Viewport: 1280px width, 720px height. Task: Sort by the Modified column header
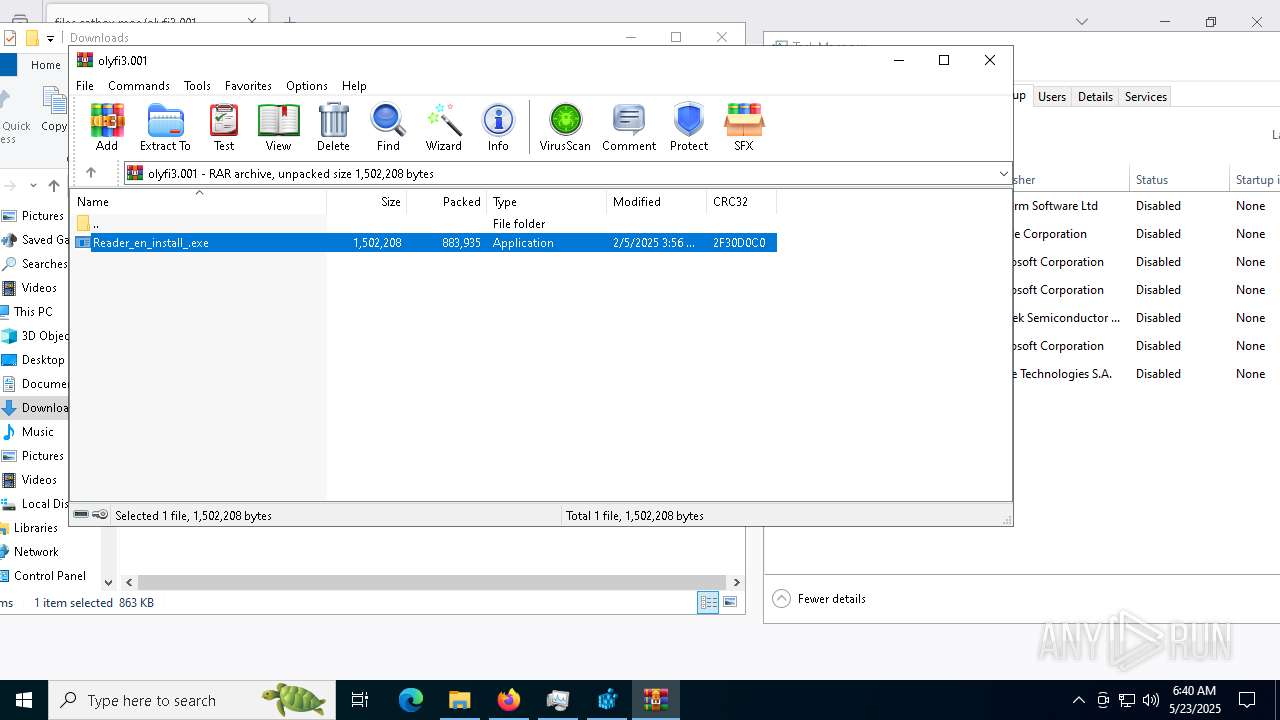[x=656, y=202]
